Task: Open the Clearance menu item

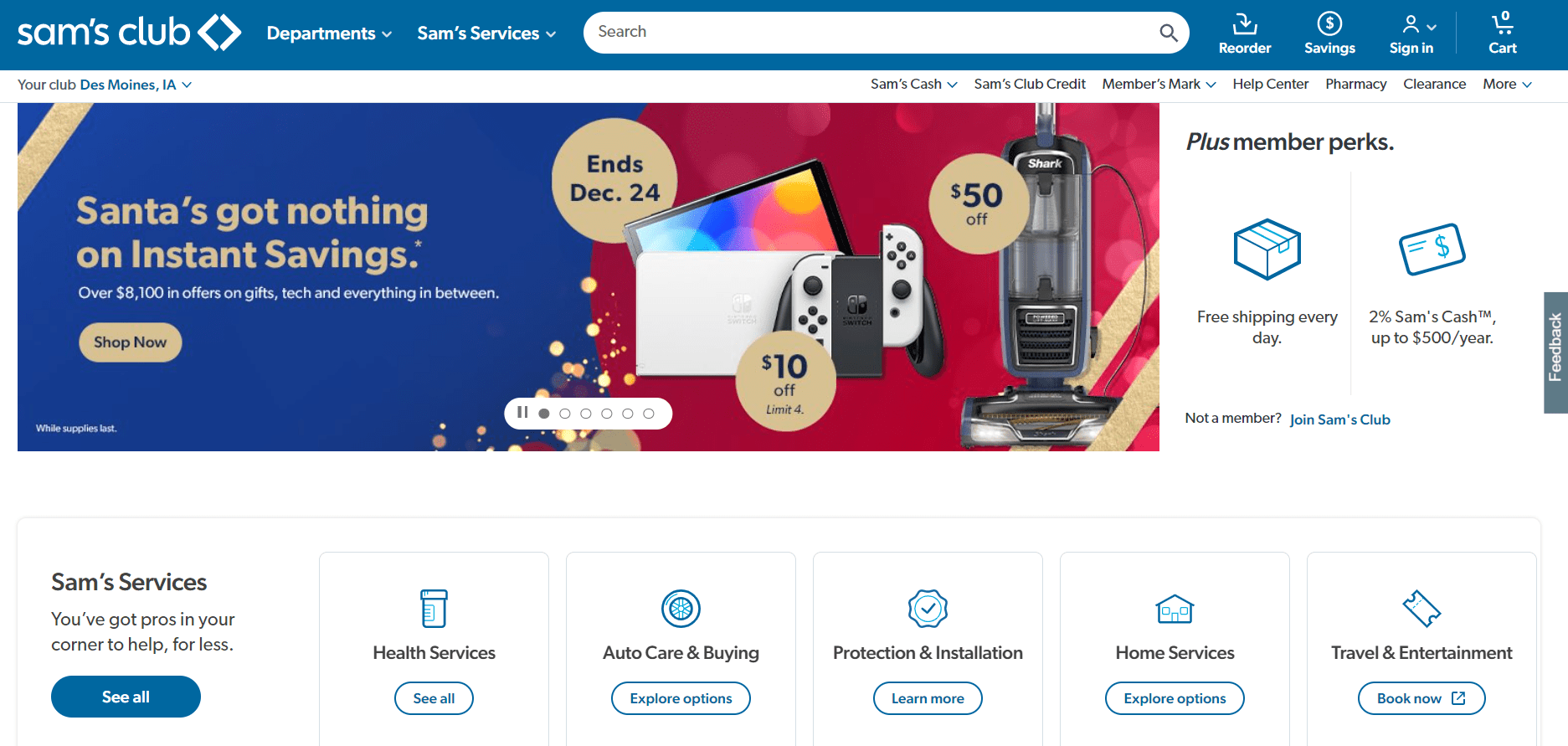Action: click(x=1434, y=84)
